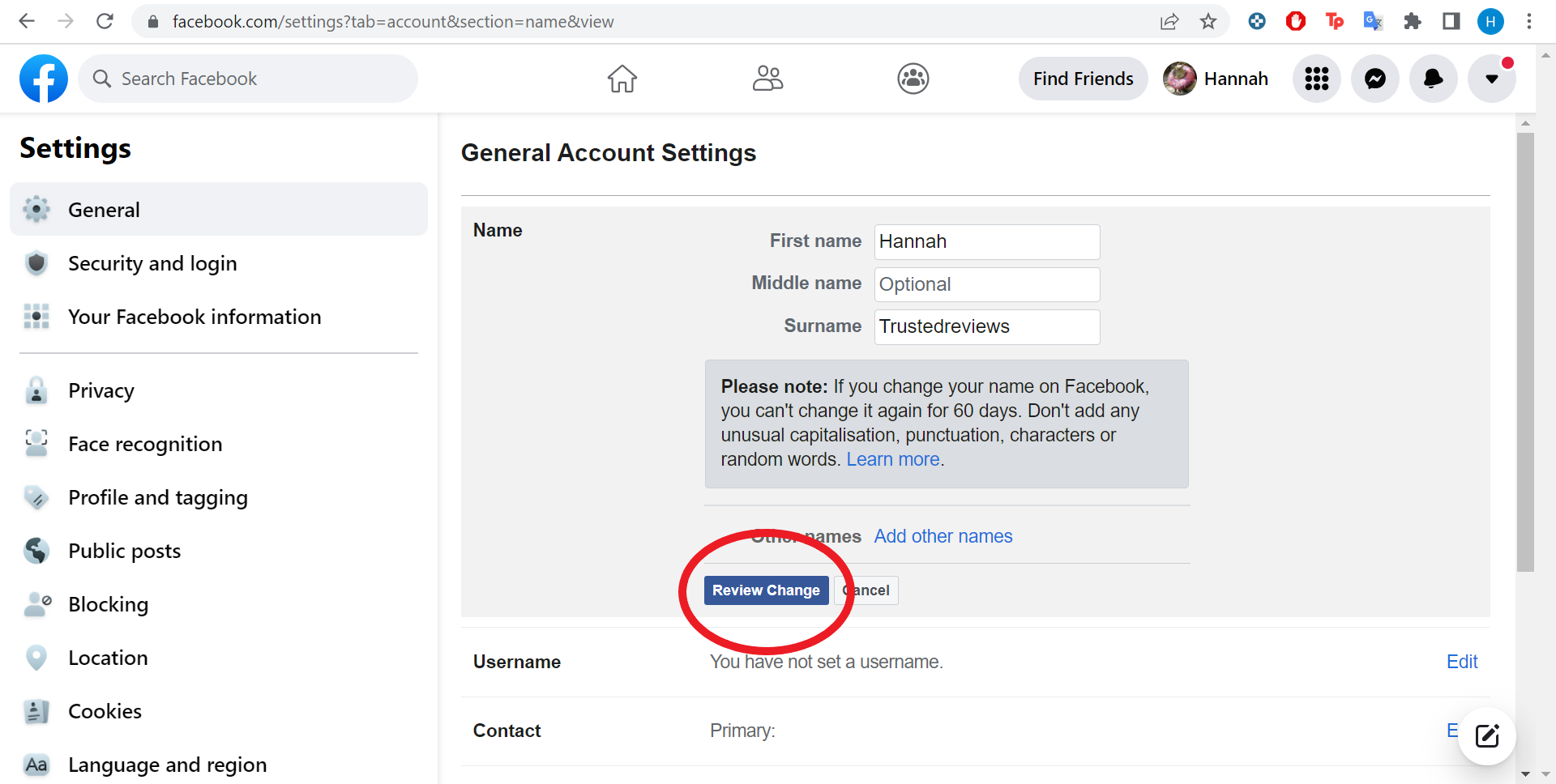
Task: Open the nine-dot Menu grid
Action: 1317,79
